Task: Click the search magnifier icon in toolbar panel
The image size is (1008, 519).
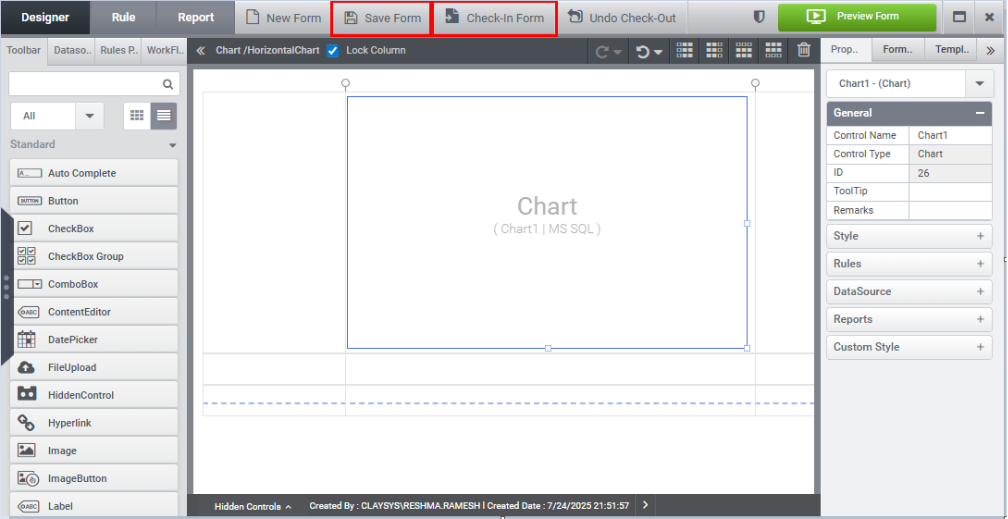Action: pos(168,85)
